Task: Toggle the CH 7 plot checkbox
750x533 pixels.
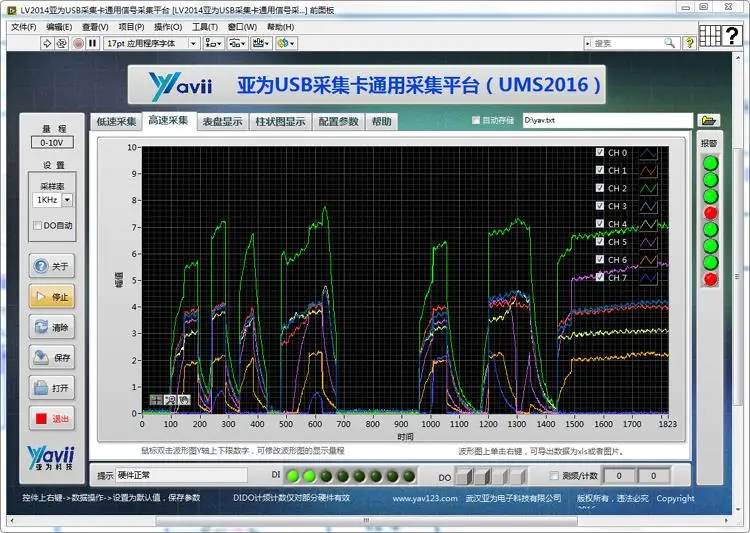Action: [x=600, y=277]
